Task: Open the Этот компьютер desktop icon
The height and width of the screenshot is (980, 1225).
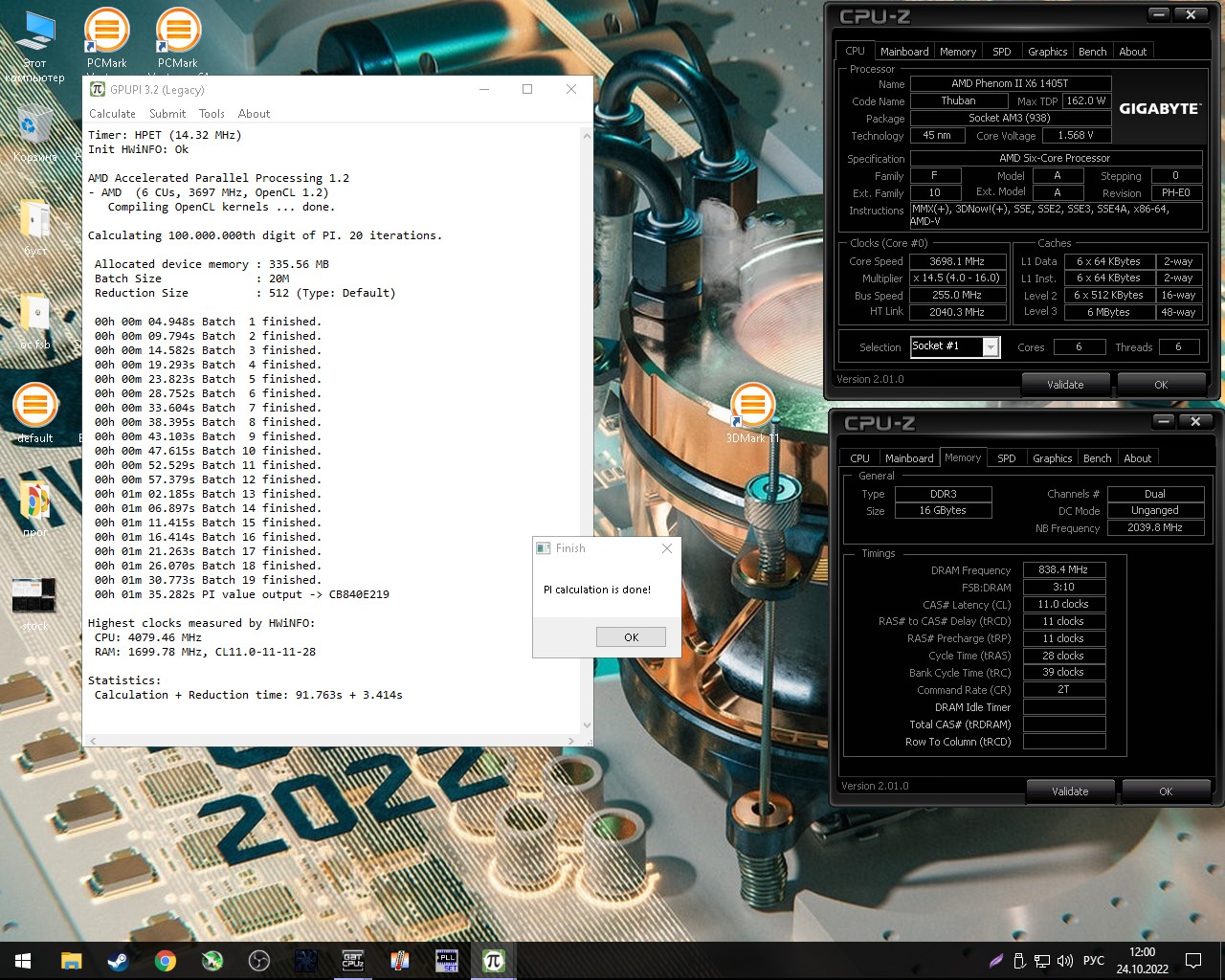Action: 36,46
